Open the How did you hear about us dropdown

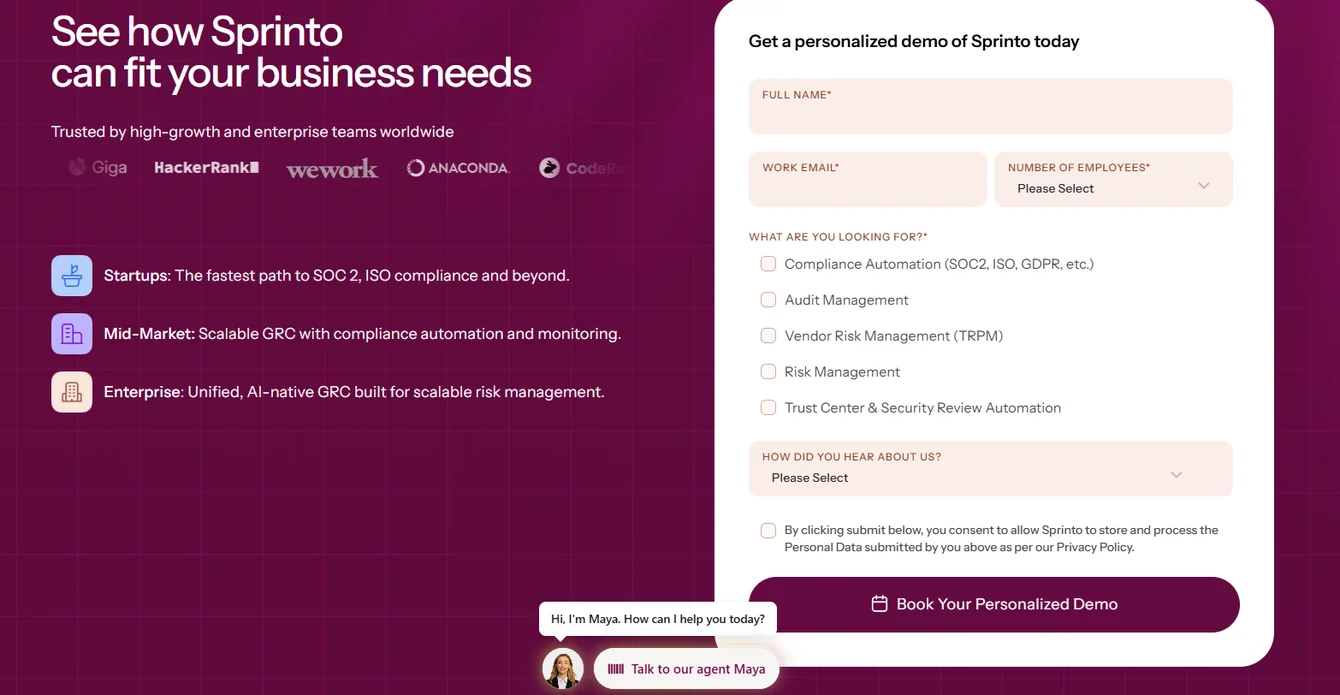click(x=991, y=468)
